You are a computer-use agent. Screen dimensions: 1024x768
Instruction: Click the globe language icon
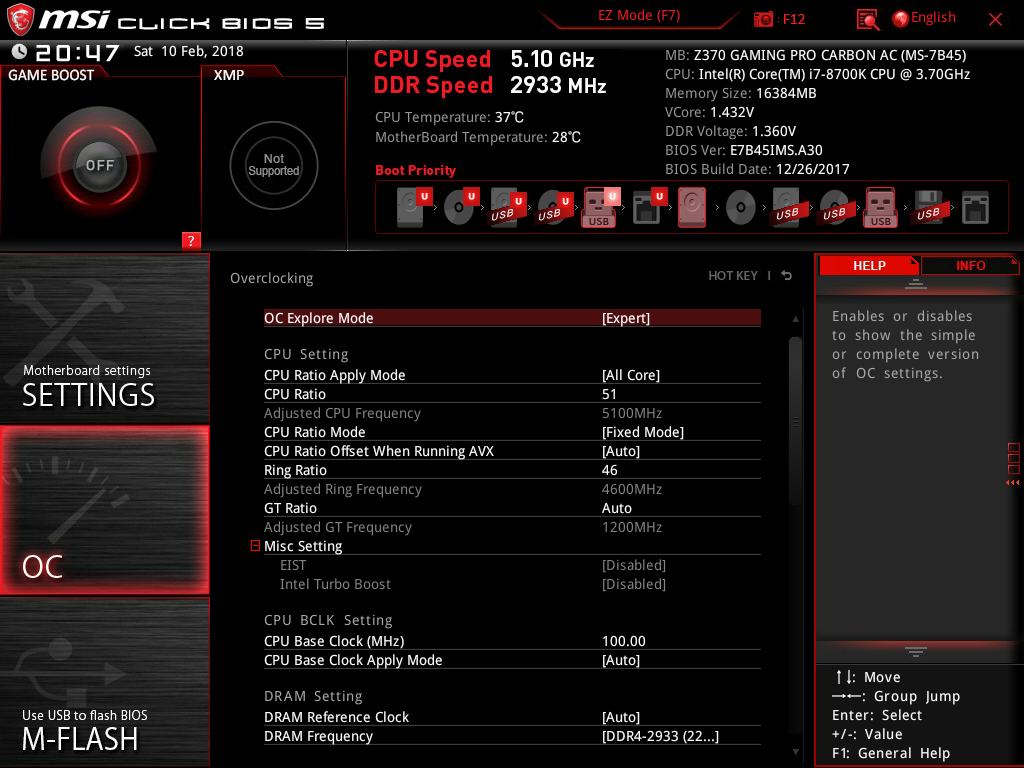(901, 19)
